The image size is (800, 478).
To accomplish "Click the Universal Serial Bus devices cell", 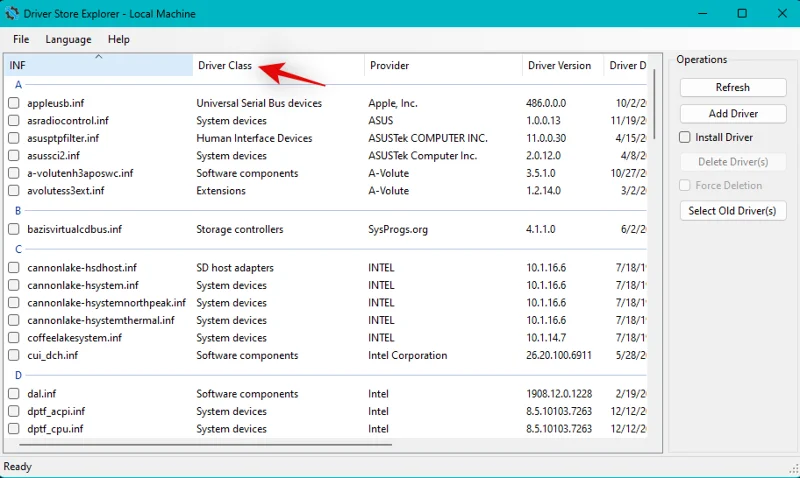I will pos(259,103).
